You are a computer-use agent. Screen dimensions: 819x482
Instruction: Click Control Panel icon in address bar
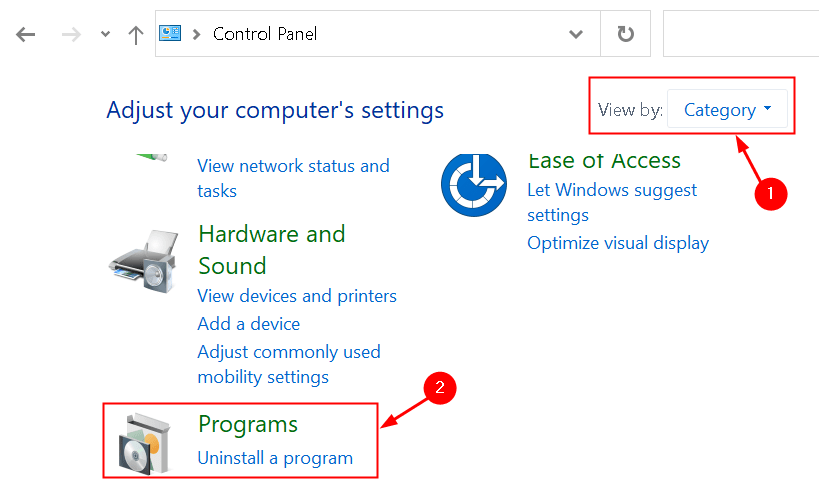(x=170, y=33)
